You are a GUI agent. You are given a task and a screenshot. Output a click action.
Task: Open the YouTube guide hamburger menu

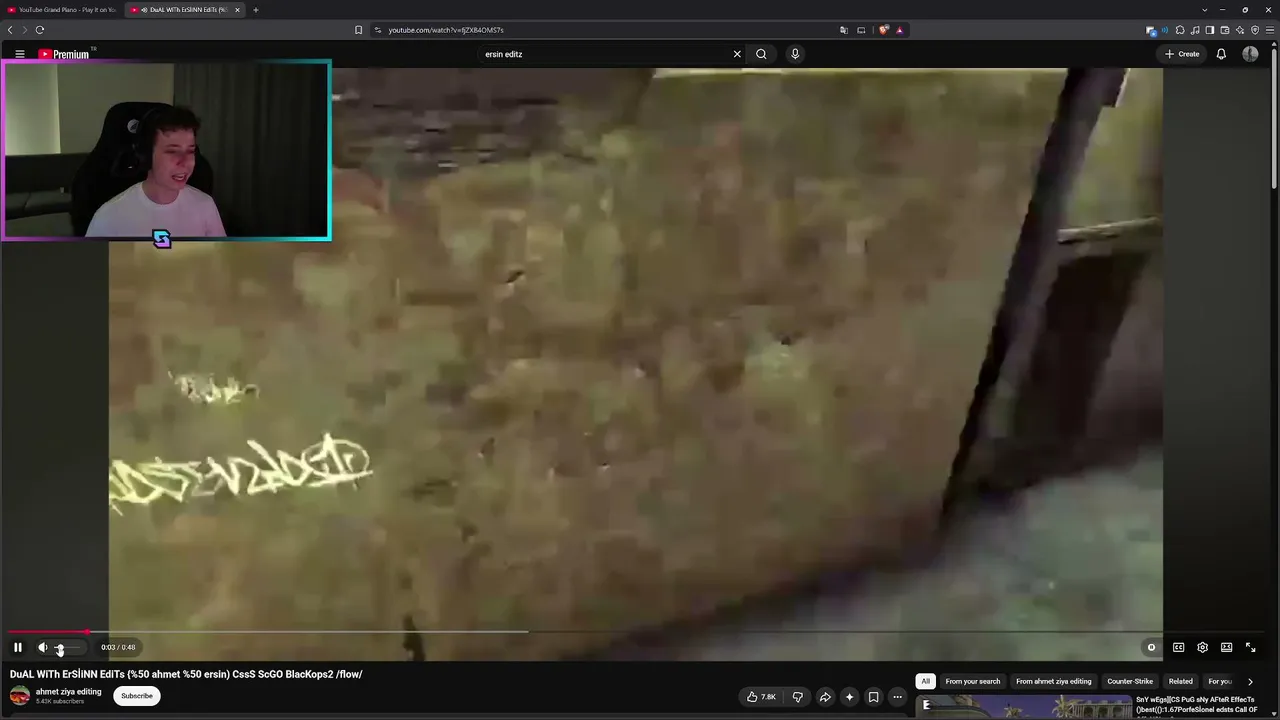(x=20, y=54)
